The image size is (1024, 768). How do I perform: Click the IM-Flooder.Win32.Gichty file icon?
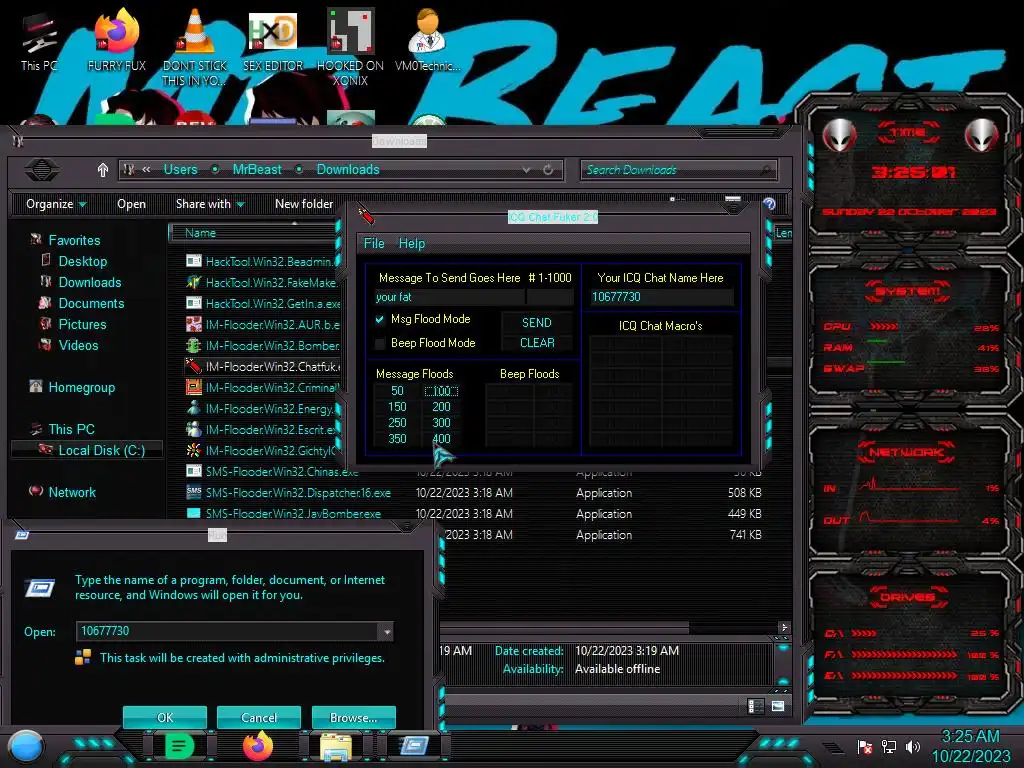[193, 450]
